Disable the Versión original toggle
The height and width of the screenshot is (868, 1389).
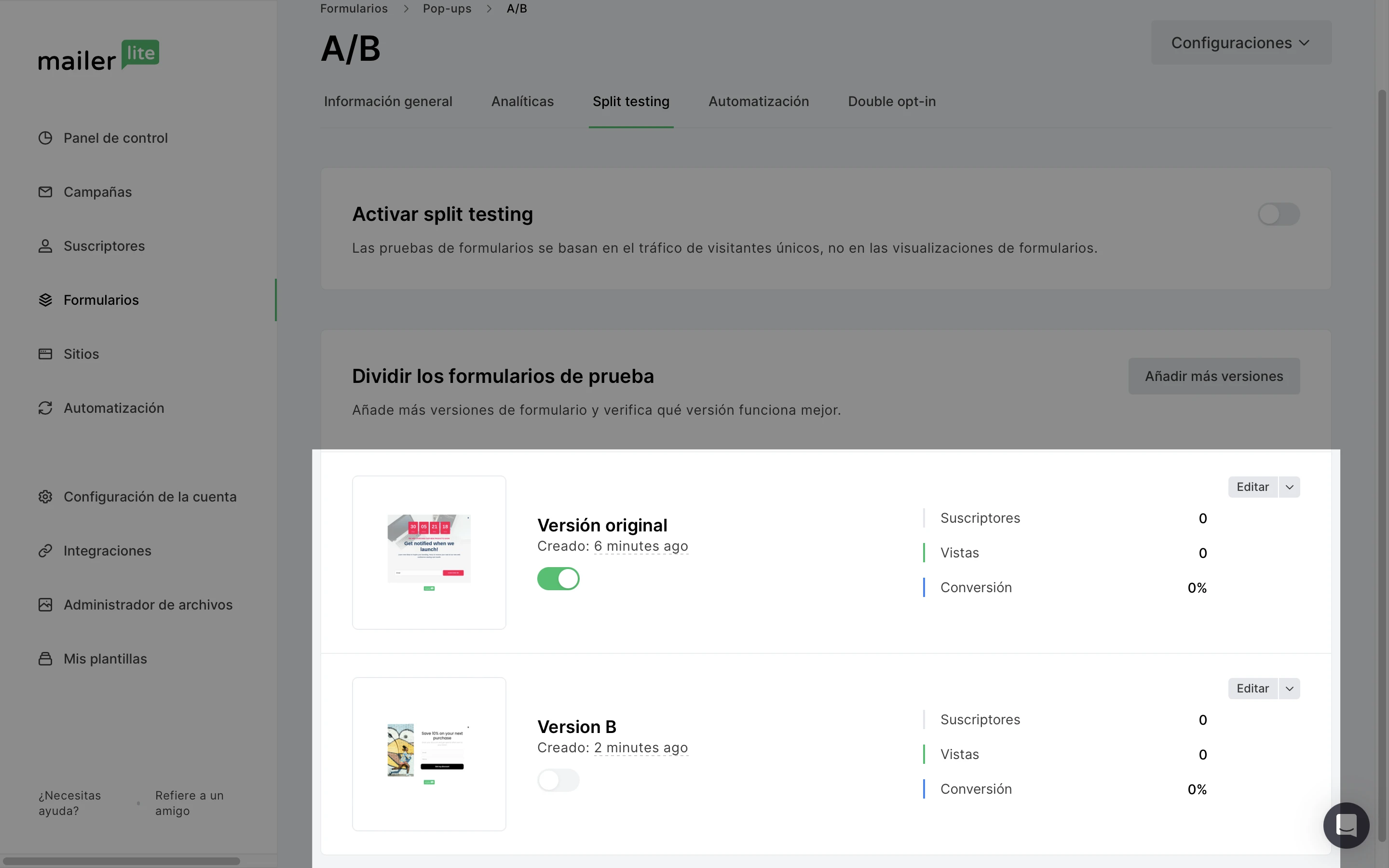click(x=558, y=579)
